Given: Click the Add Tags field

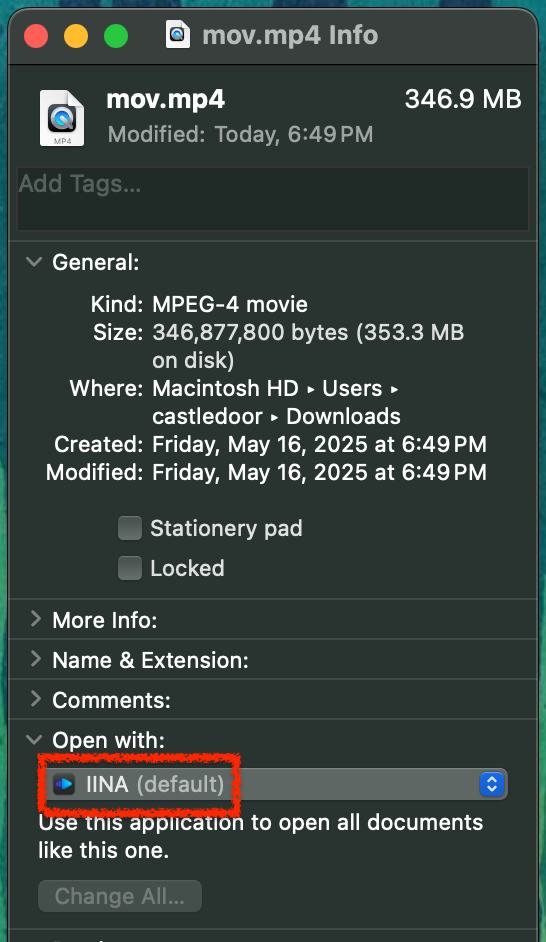Looking at the screenshot, I should pyautogui.click(x=273, y=199).
